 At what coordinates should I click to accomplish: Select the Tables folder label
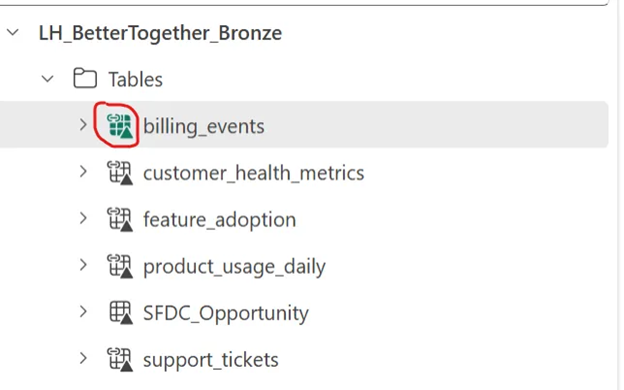(x=136, y=79)
